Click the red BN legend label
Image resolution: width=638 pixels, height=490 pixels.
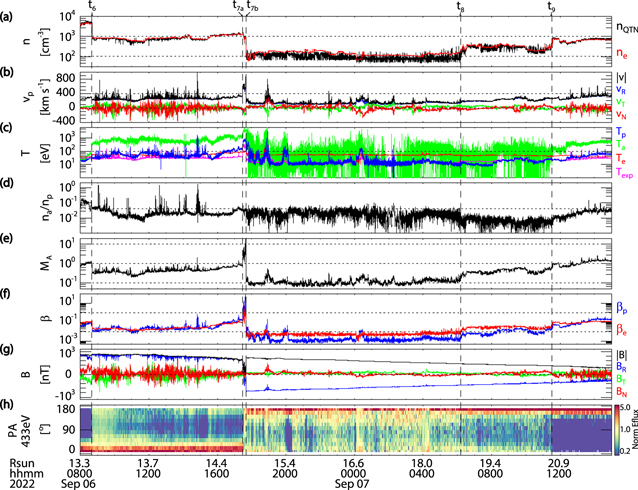[621, 392]
